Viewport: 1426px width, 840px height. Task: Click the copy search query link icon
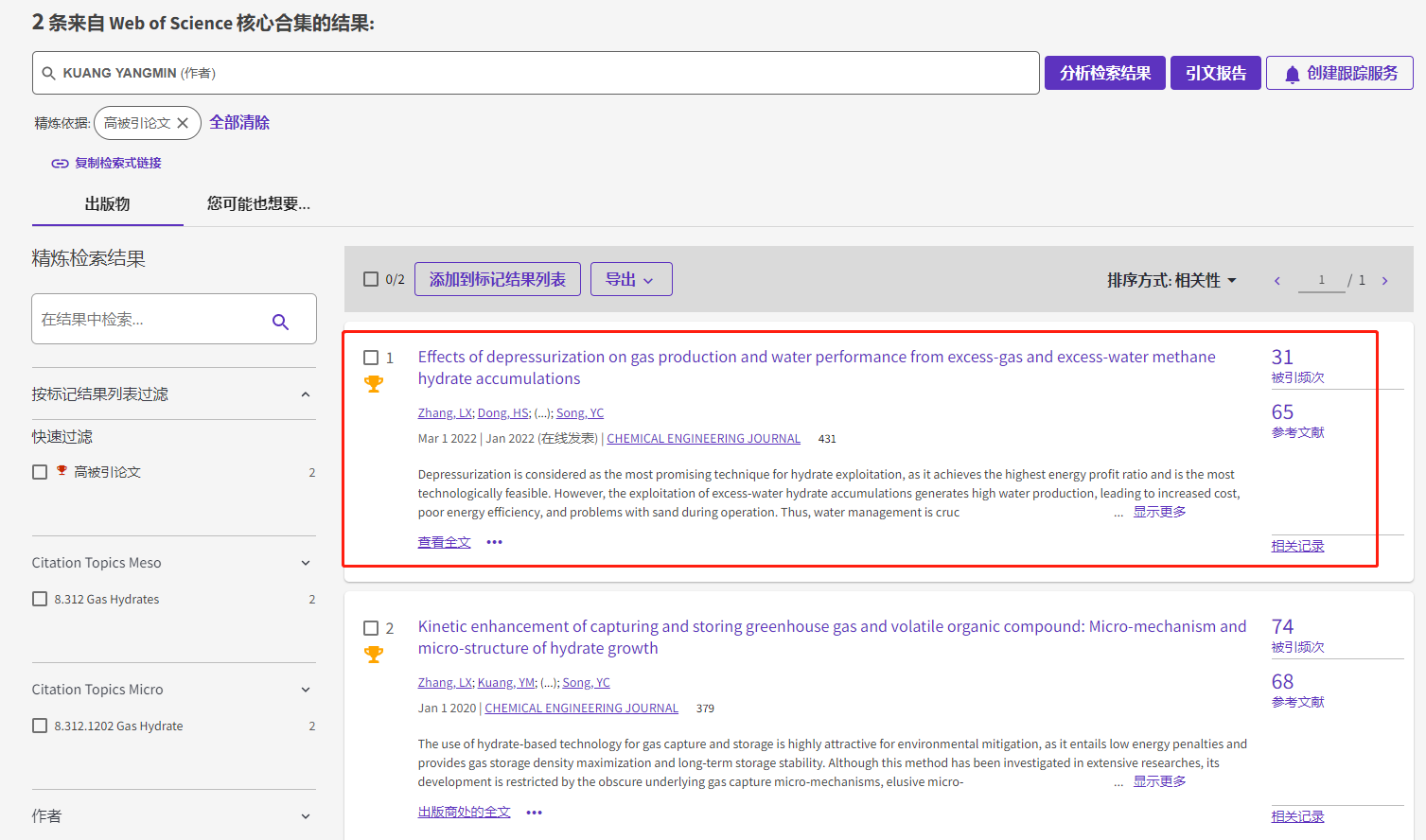[60, 164]
